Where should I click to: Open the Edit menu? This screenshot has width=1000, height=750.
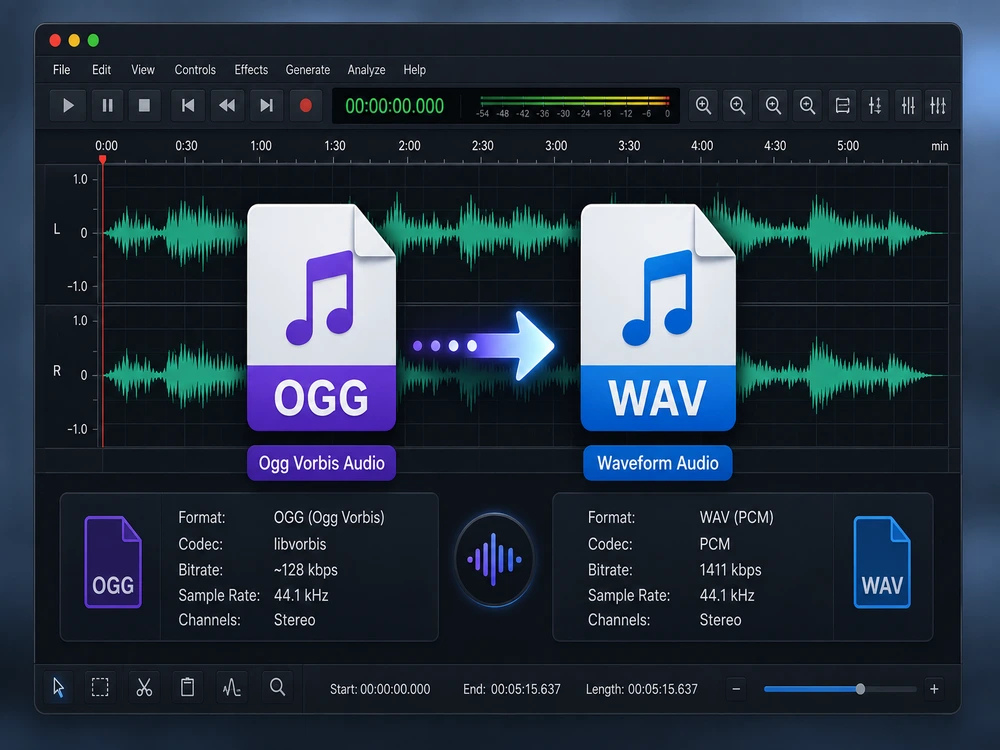101,70
